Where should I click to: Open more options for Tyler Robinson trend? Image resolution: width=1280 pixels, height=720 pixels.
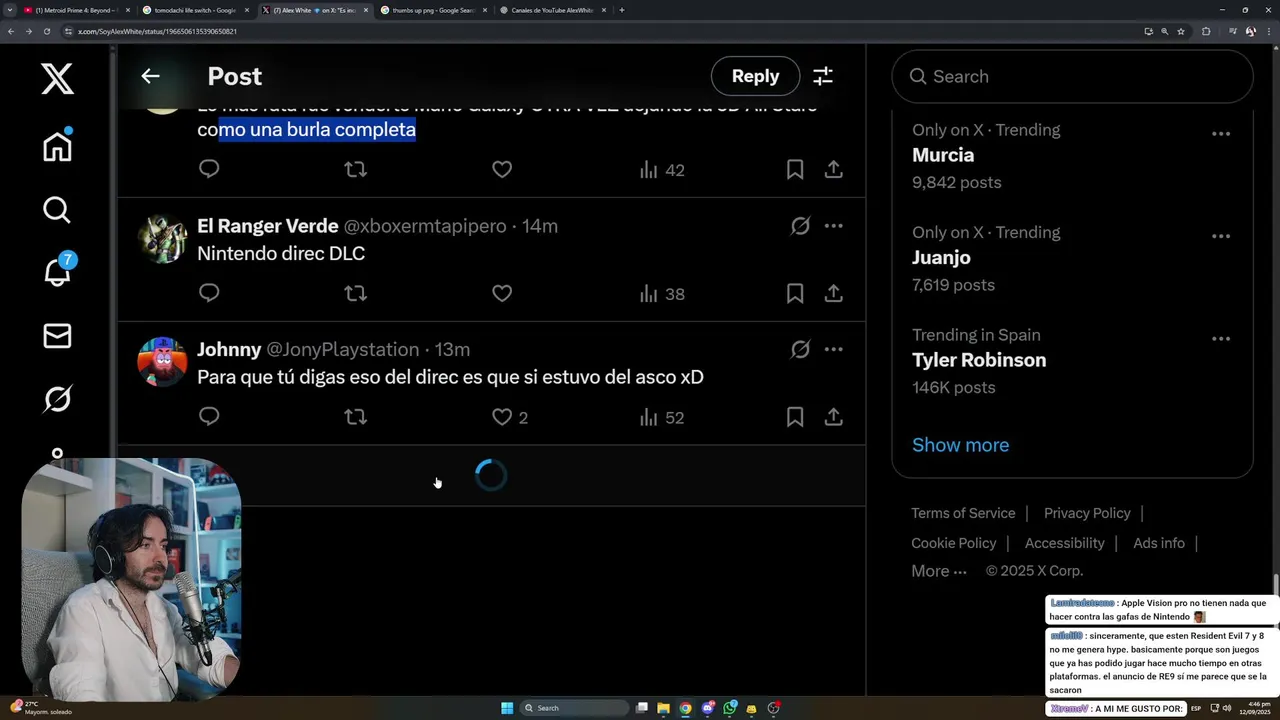click(x=1221, y=339)
